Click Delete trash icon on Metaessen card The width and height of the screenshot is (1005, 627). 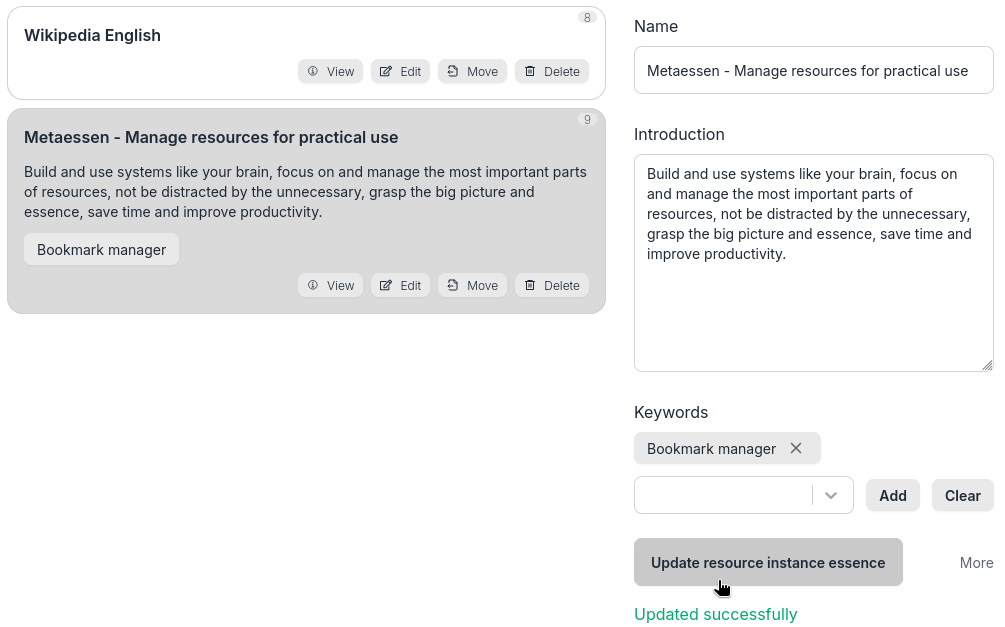pyautogui.click(x=530, y=286)
